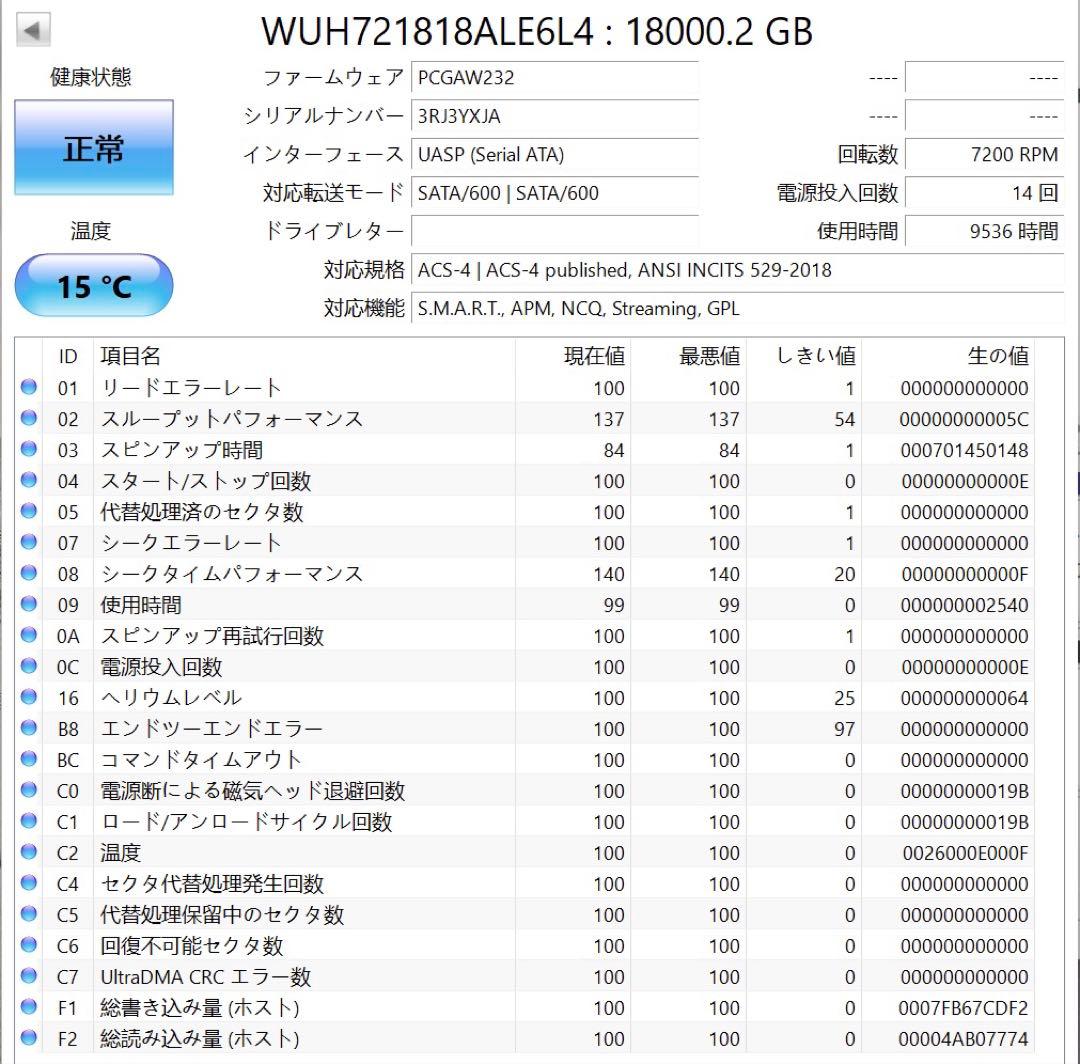Click the status dot beside UltraDMA CRC エラー数
Viewport: 1080px width, 1064px height.
point(30,976)
